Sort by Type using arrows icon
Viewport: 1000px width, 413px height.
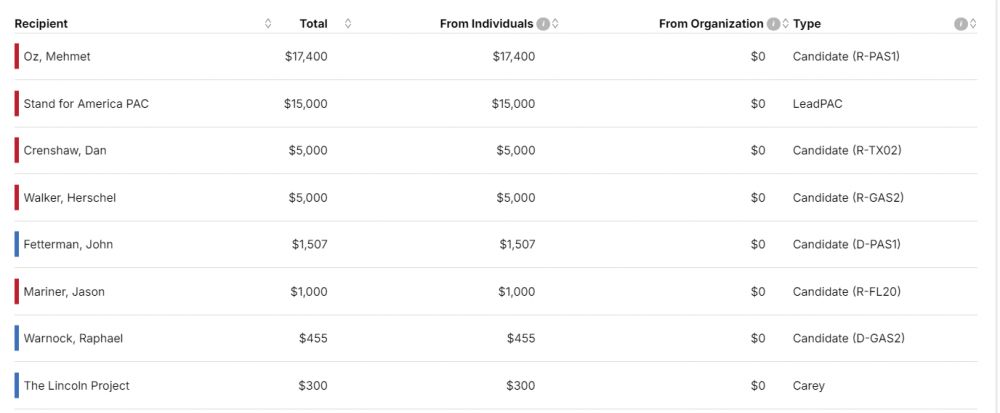tap(973, 24)
